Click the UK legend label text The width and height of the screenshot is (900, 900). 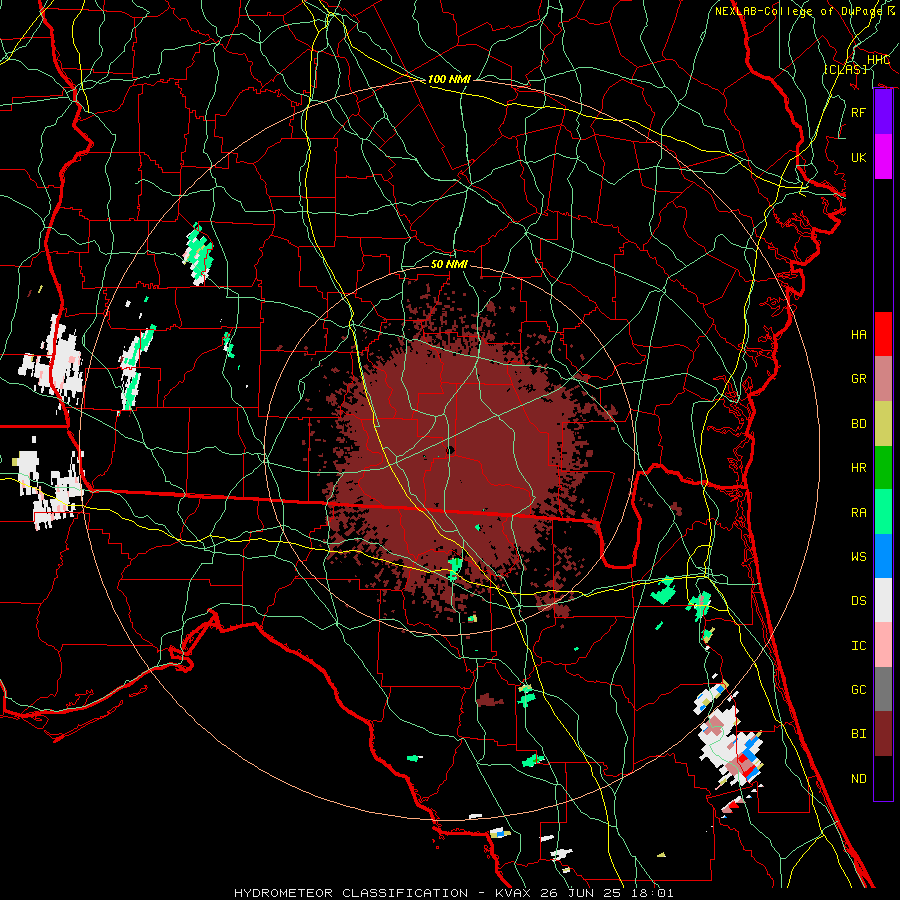click(x=859, y=157)
